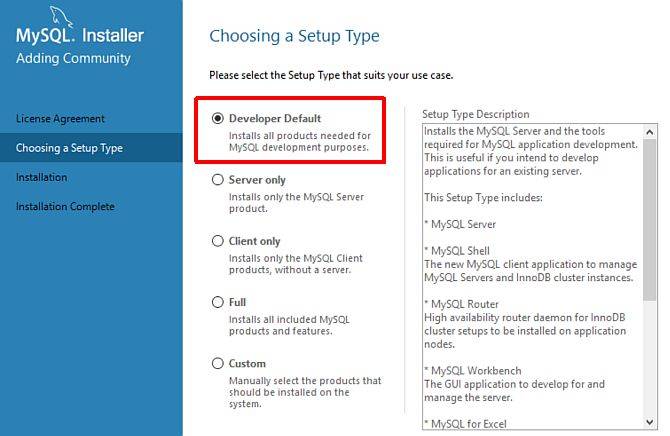Click the '* MySQL Router' line in the description
Image resolution: width=670 pixels, height=436 pixels.
coord(461,304)
